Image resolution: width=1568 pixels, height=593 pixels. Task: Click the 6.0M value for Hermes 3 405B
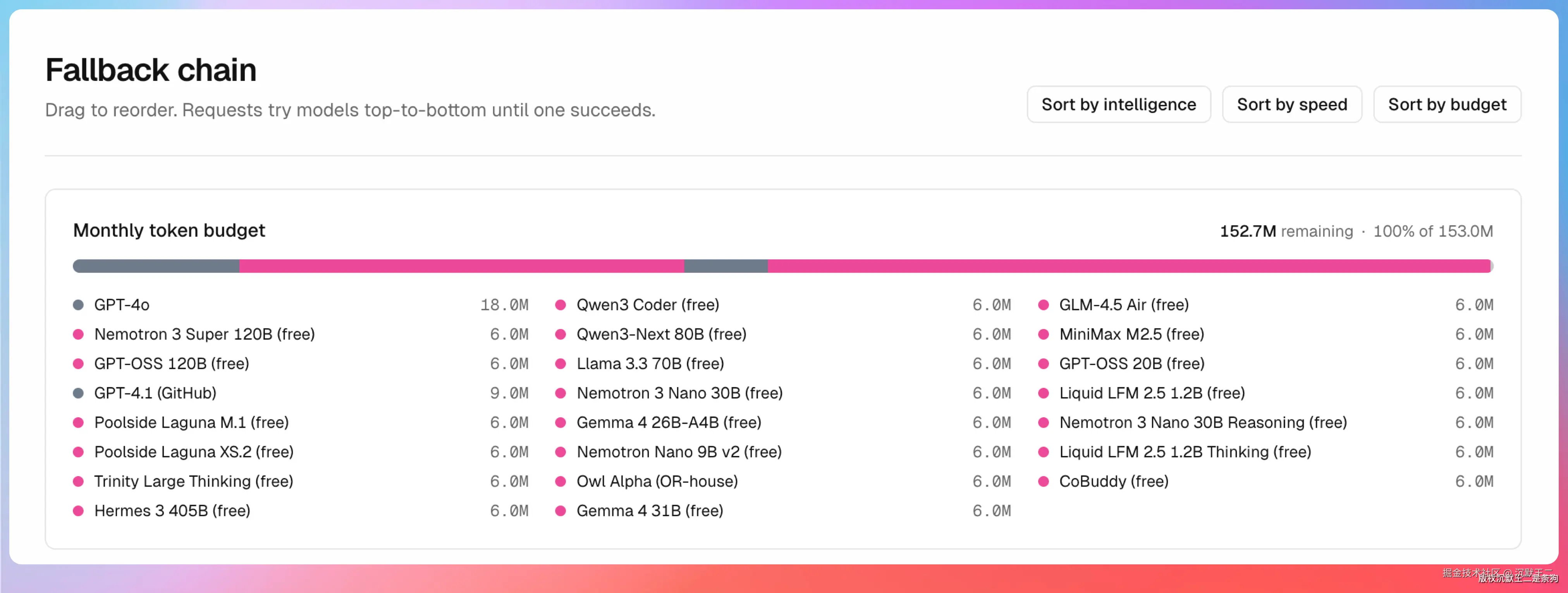509,510
